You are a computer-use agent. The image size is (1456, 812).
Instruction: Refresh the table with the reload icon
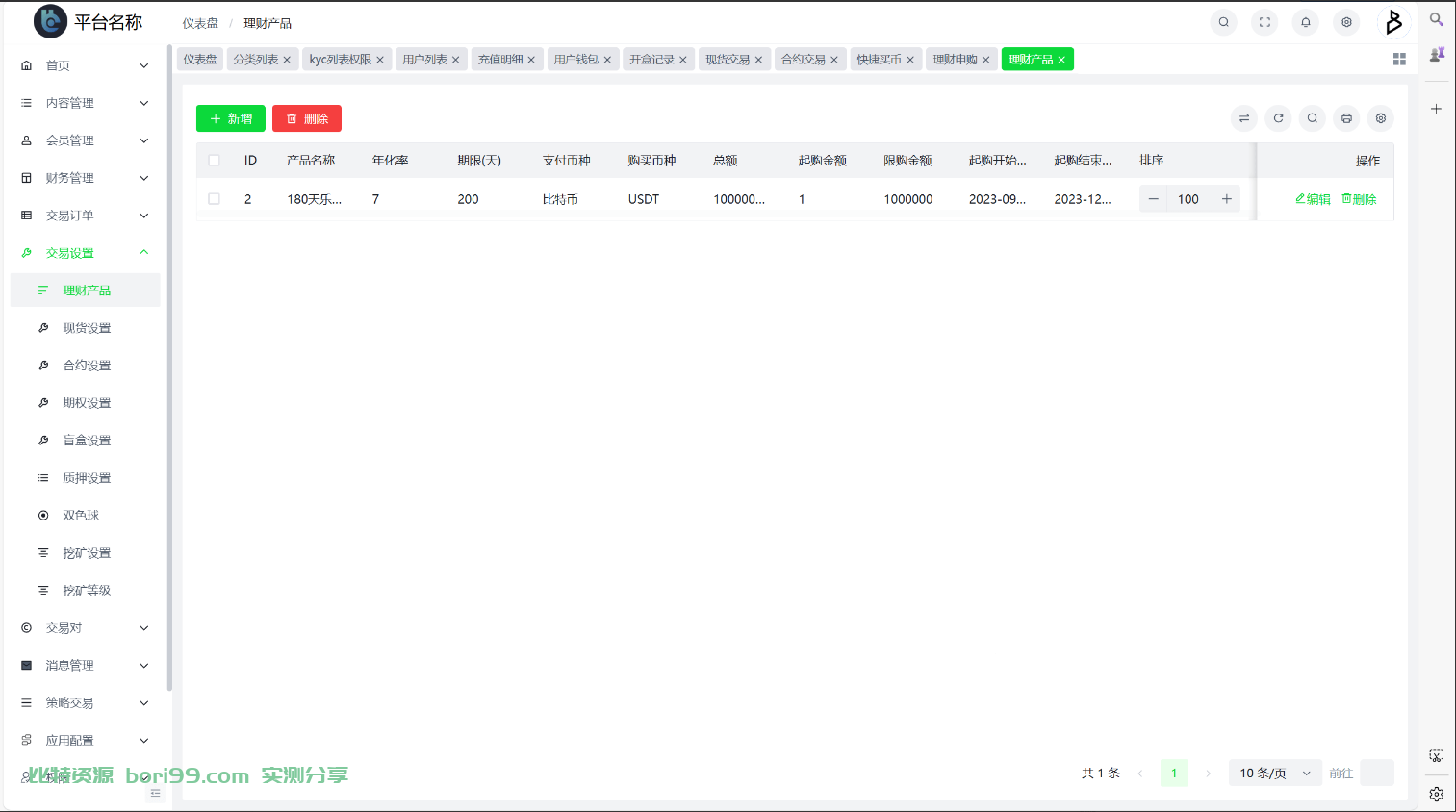(1278, 118)
